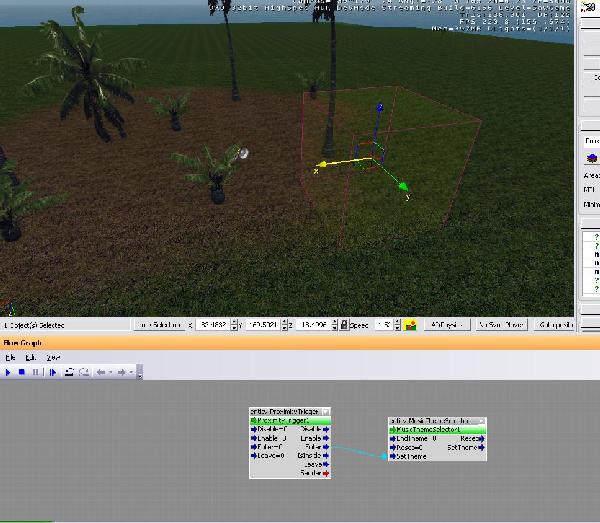Click the red Sender output port arrow
This screenshot has width=600, height=523.
tap(326, 473)
